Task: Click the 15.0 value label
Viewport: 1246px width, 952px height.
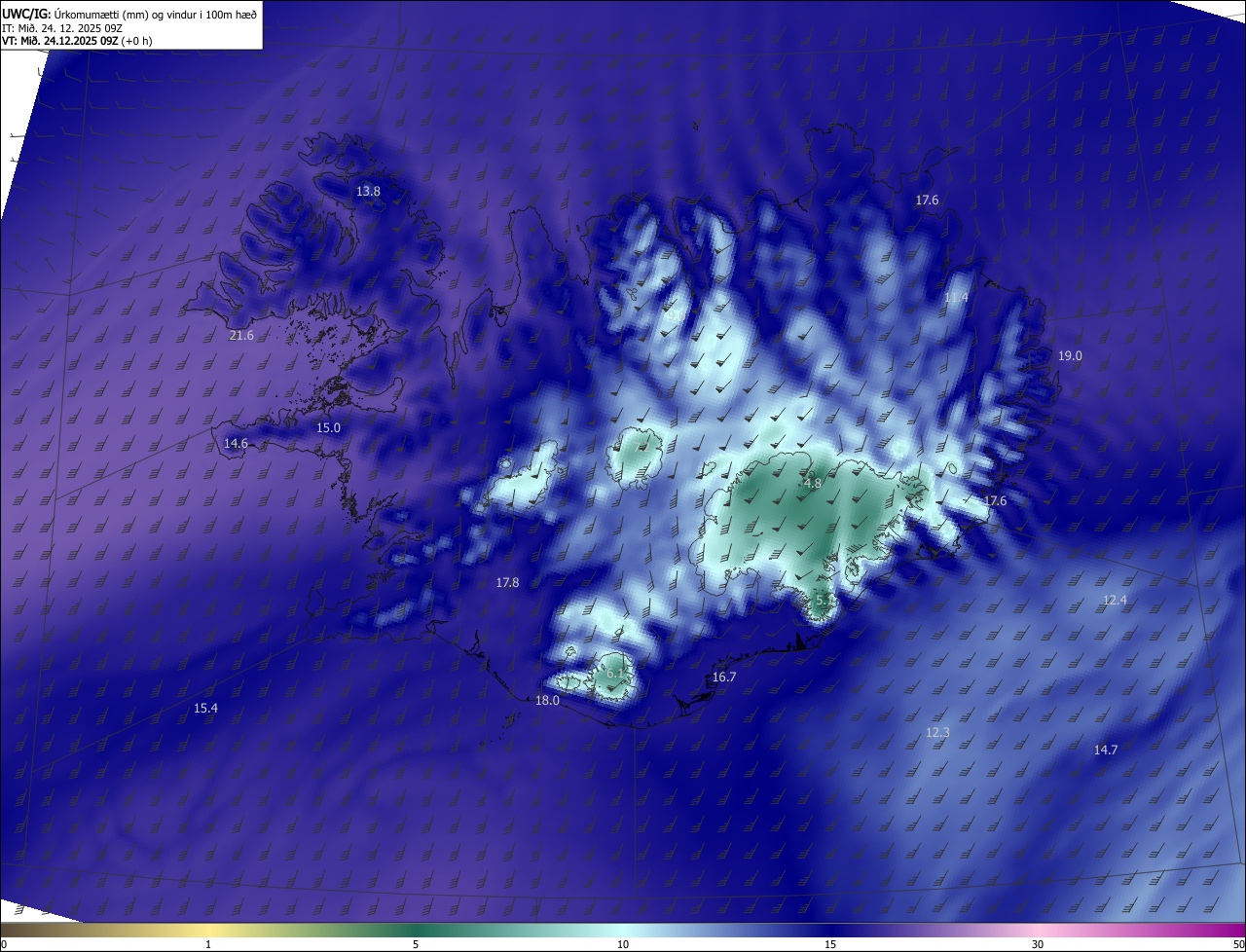Action: [329, 428]
